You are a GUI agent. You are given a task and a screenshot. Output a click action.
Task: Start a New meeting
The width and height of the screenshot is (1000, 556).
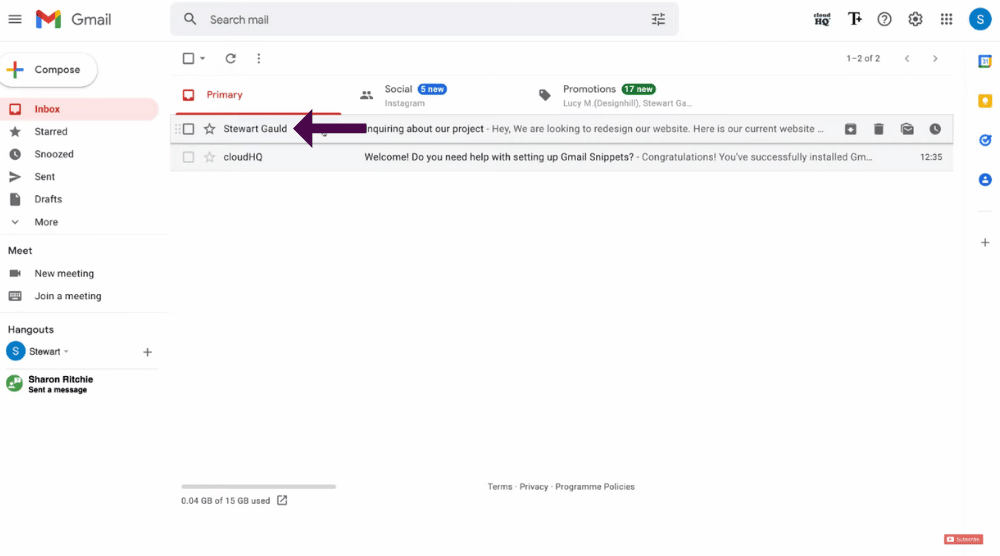click(64, 274)
